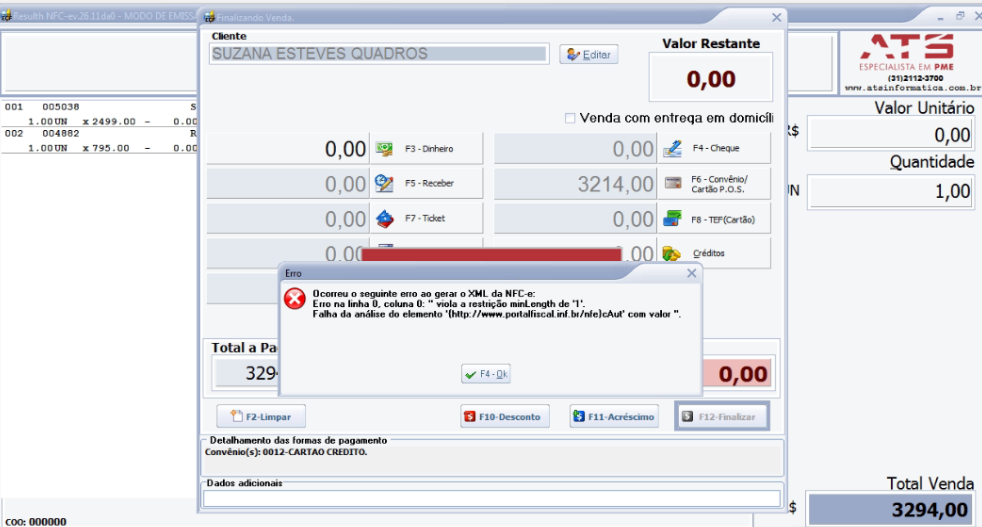Apply discount with F10-Desconto button
This screenshot has height=527, width=982.
coord(505,417)
